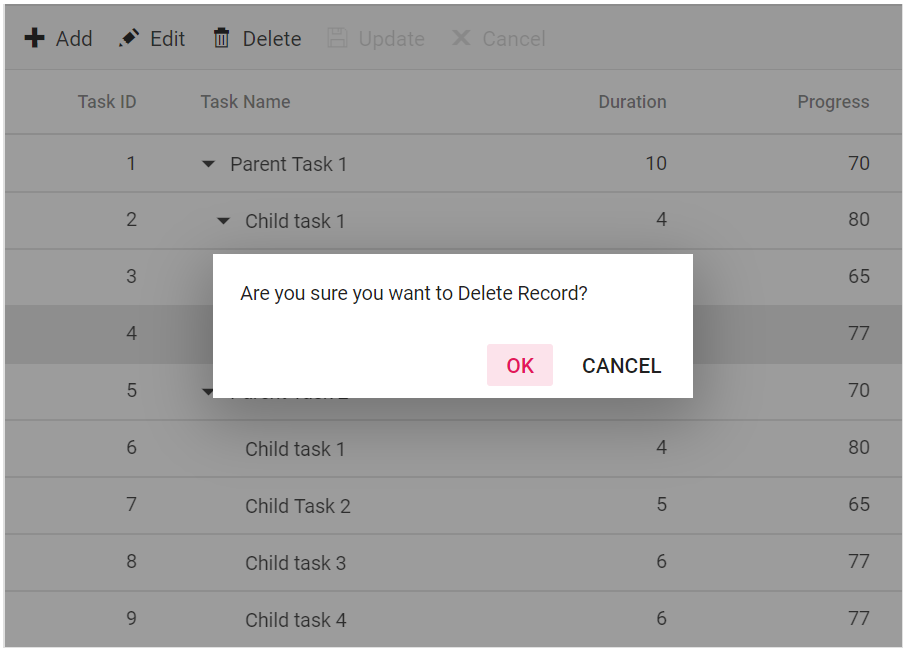
Task: Dismiss the dialog with CANCEL
Action: coord(621,365)
